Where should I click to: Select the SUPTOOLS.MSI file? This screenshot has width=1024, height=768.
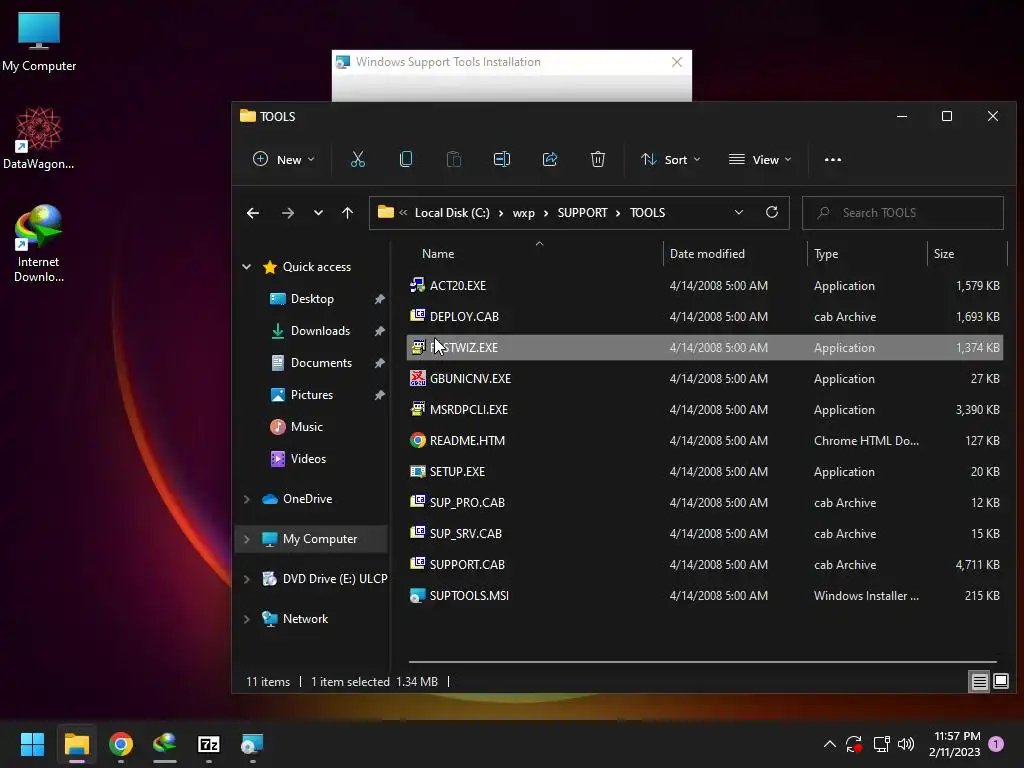[x=705, y=596]
